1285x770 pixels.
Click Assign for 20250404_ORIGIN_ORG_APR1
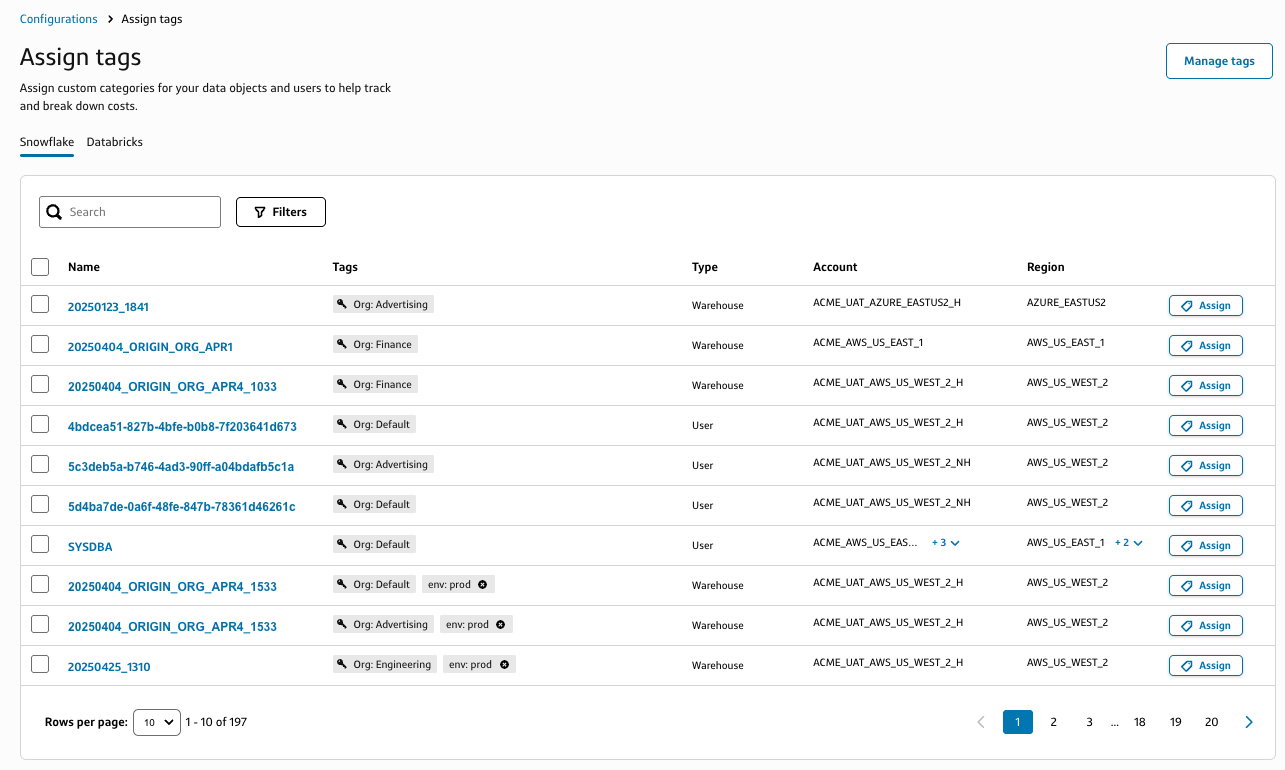coord(1206,345)
